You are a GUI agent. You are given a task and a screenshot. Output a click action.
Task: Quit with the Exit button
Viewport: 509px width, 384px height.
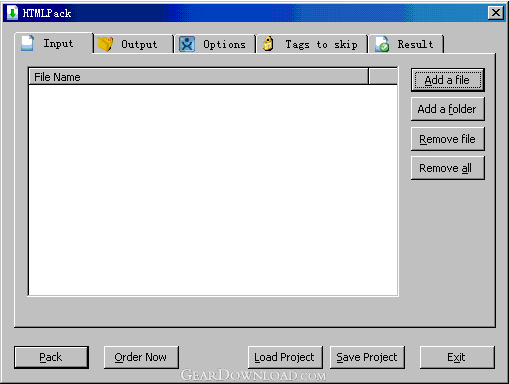click(x=457, y=357)
